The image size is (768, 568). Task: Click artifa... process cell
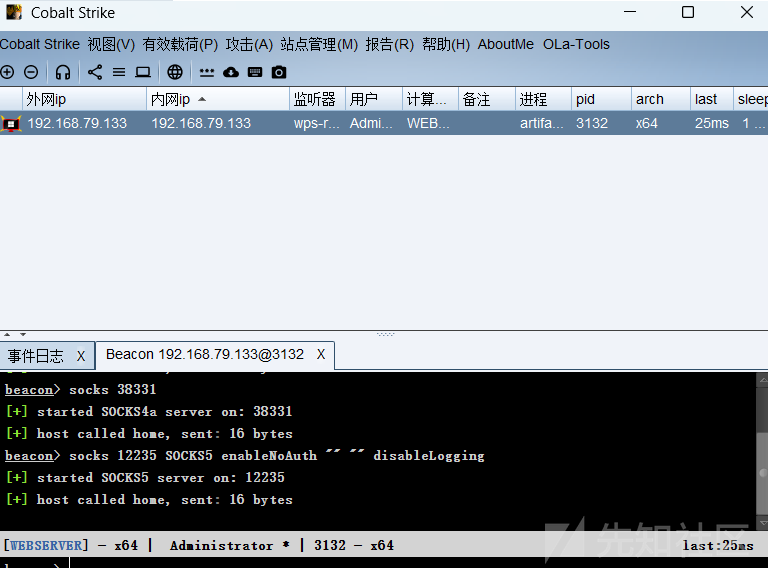(541, 123)
